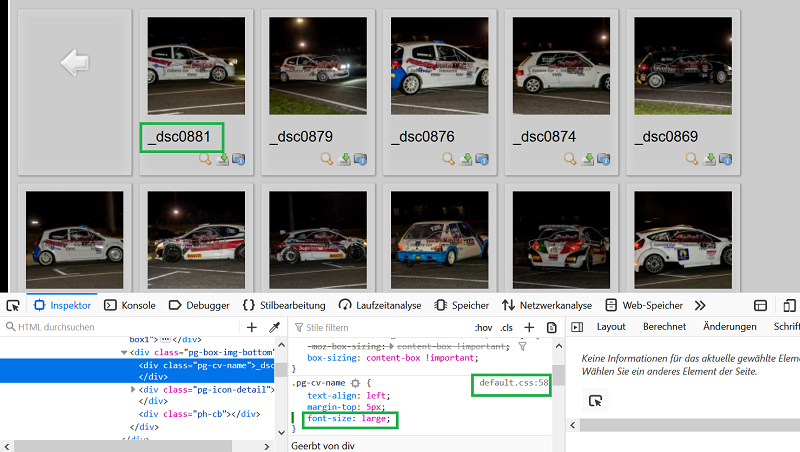Toggle the sidebar pane split icon
The image size is (800, 452).
(x=575, y=327)
